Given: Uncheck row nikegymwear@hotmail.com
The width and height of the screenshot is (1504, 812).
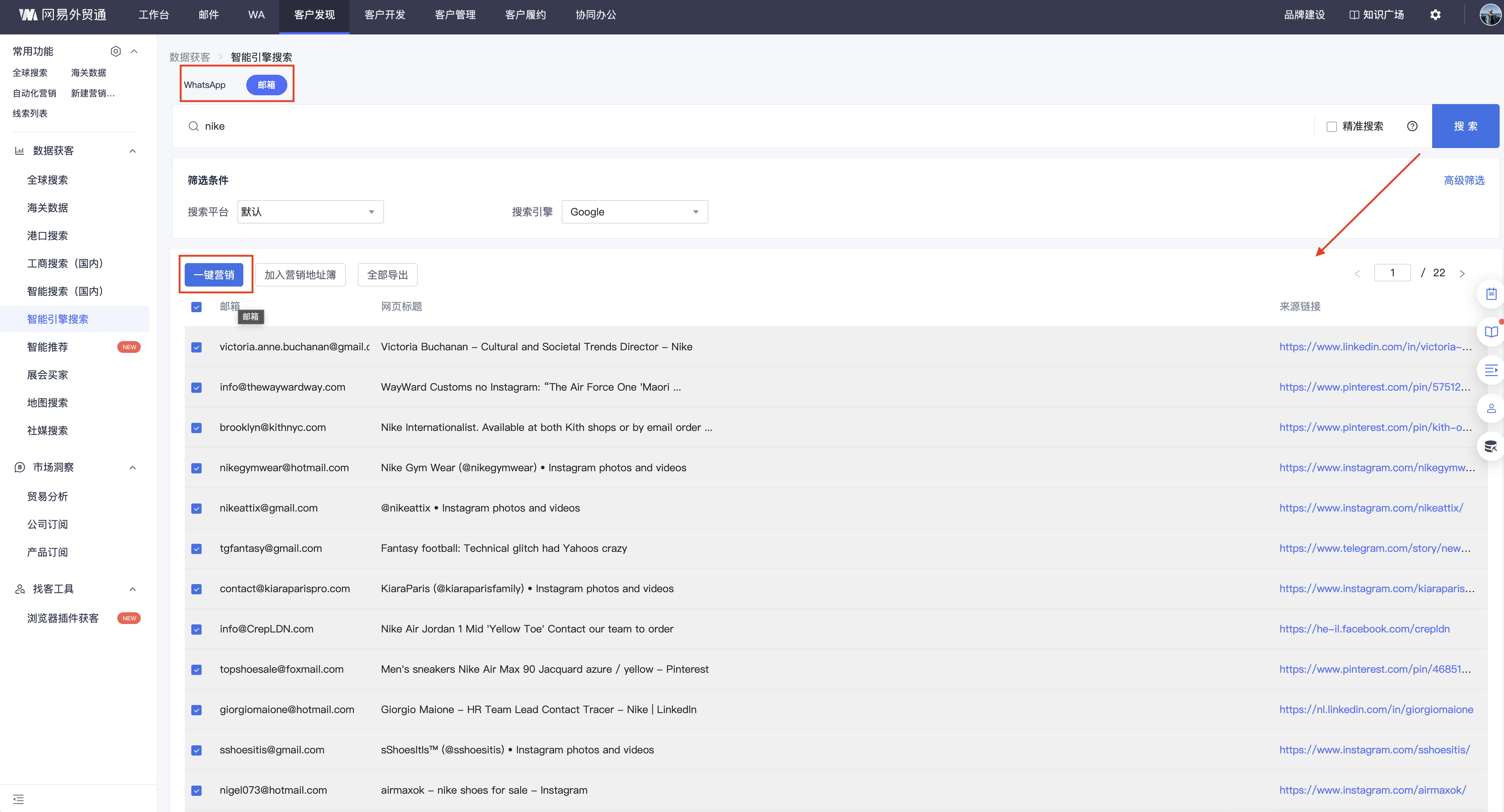Looking at the screenshot, I should (x=196, y=468).
